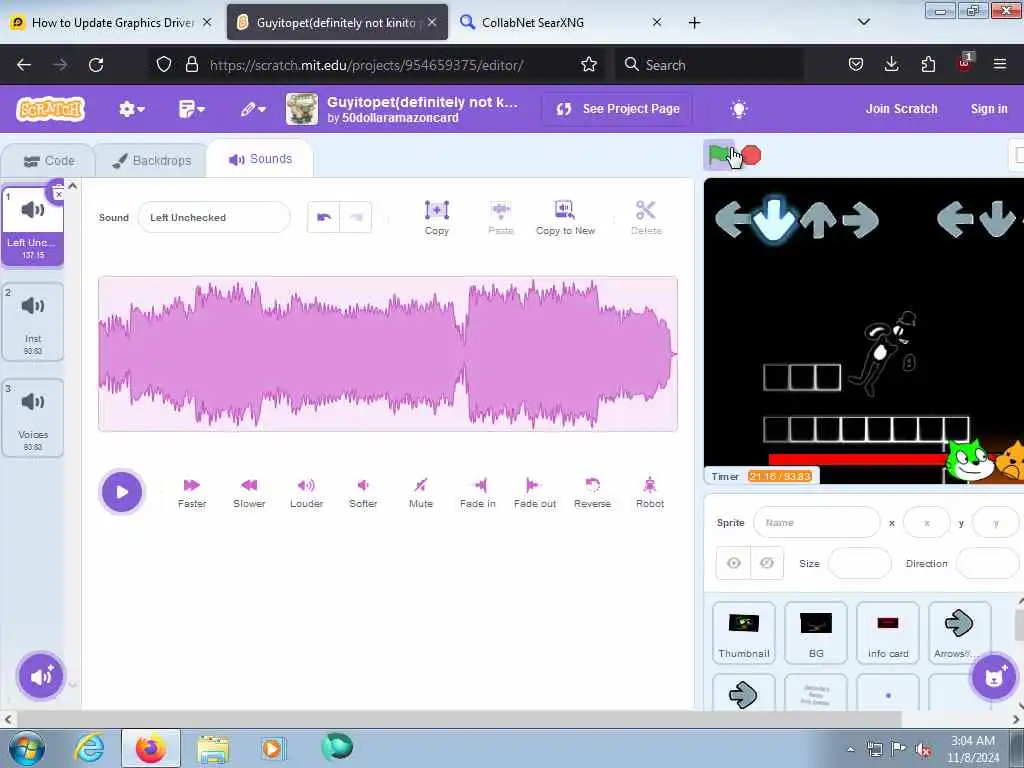Open the Firefox application menu
The width and height of the screenshot is (1024, 768).
point(999,65)
